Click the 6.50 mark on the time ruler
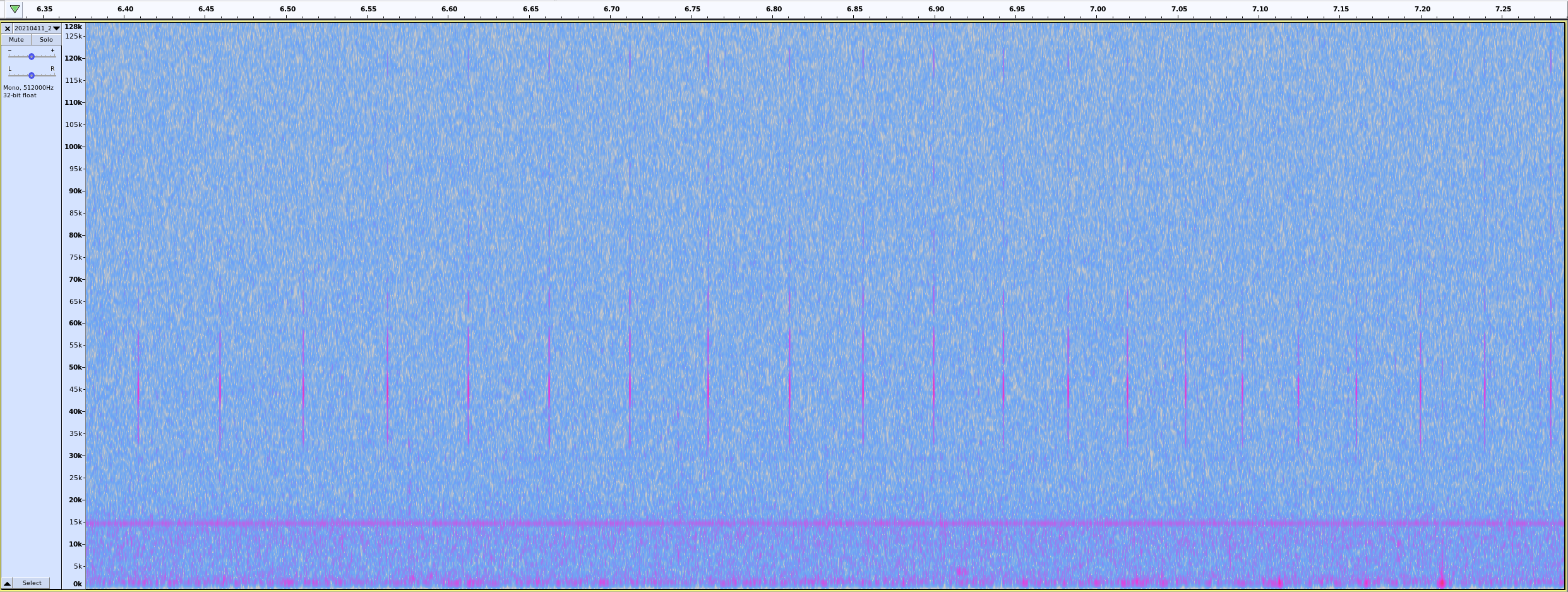 pyautogui.click(x=287, y=9)
